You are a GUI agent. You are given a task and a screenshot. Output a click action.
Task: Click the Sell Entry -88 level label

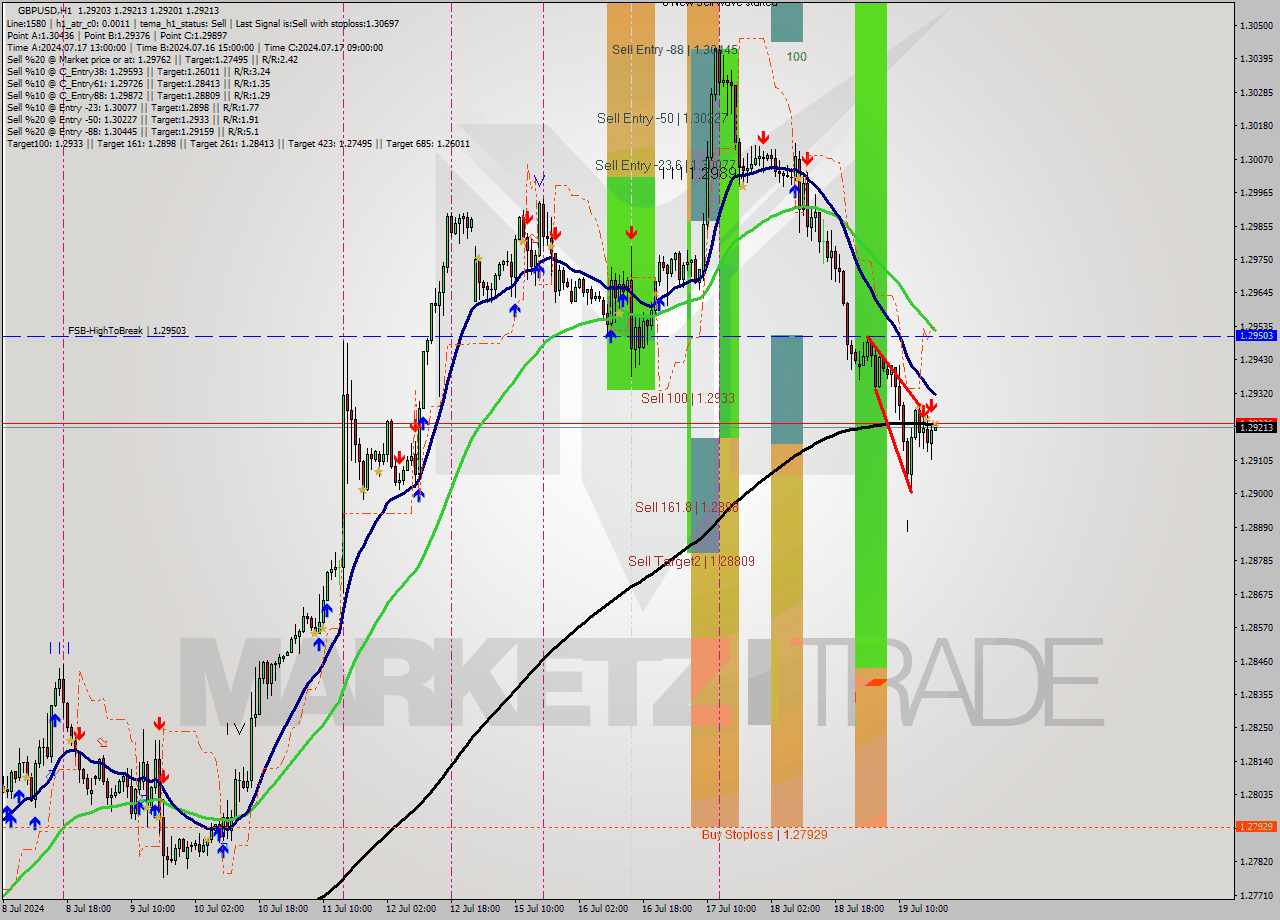(x=675, y=49)
